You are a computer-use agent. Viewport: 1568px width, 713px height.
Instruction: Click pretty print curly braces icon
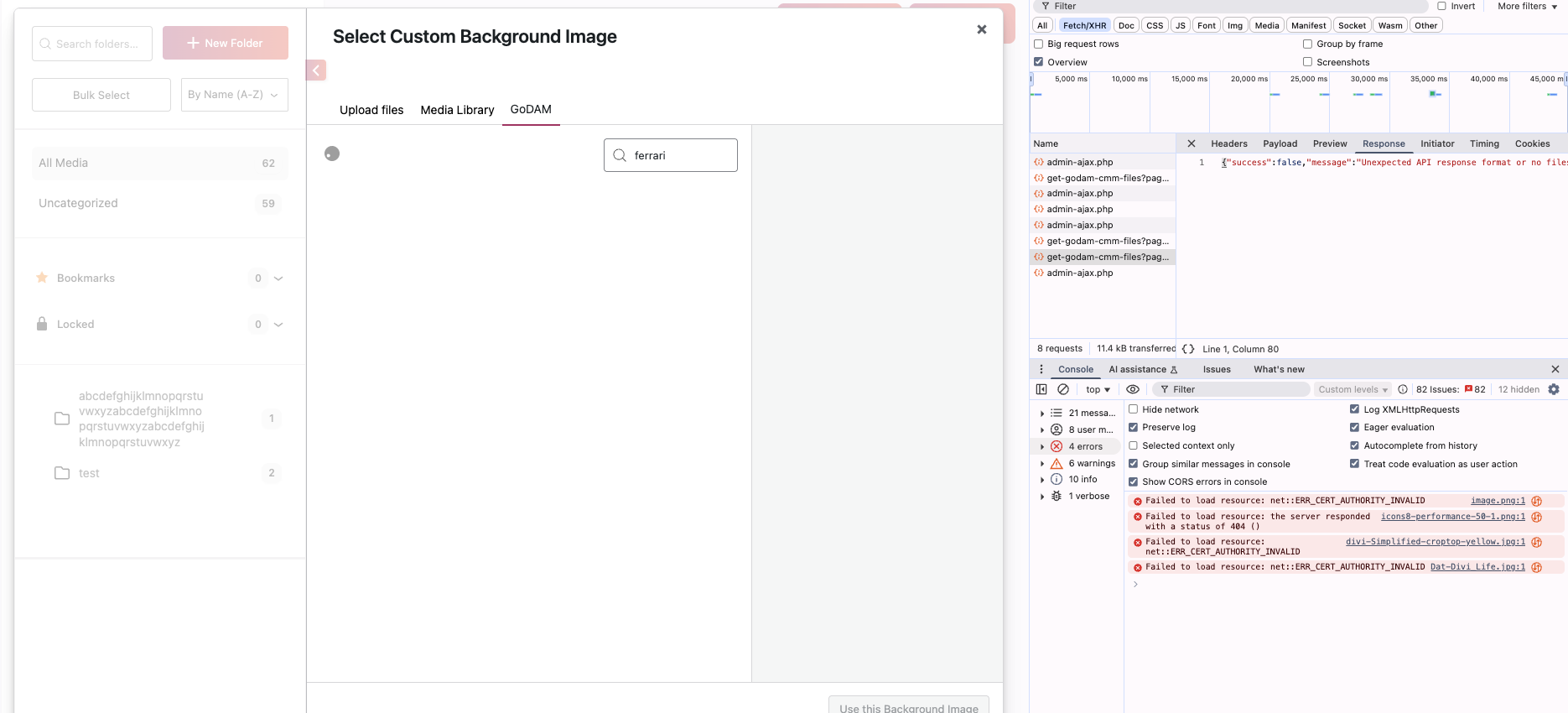click(x=1188, y=349)
